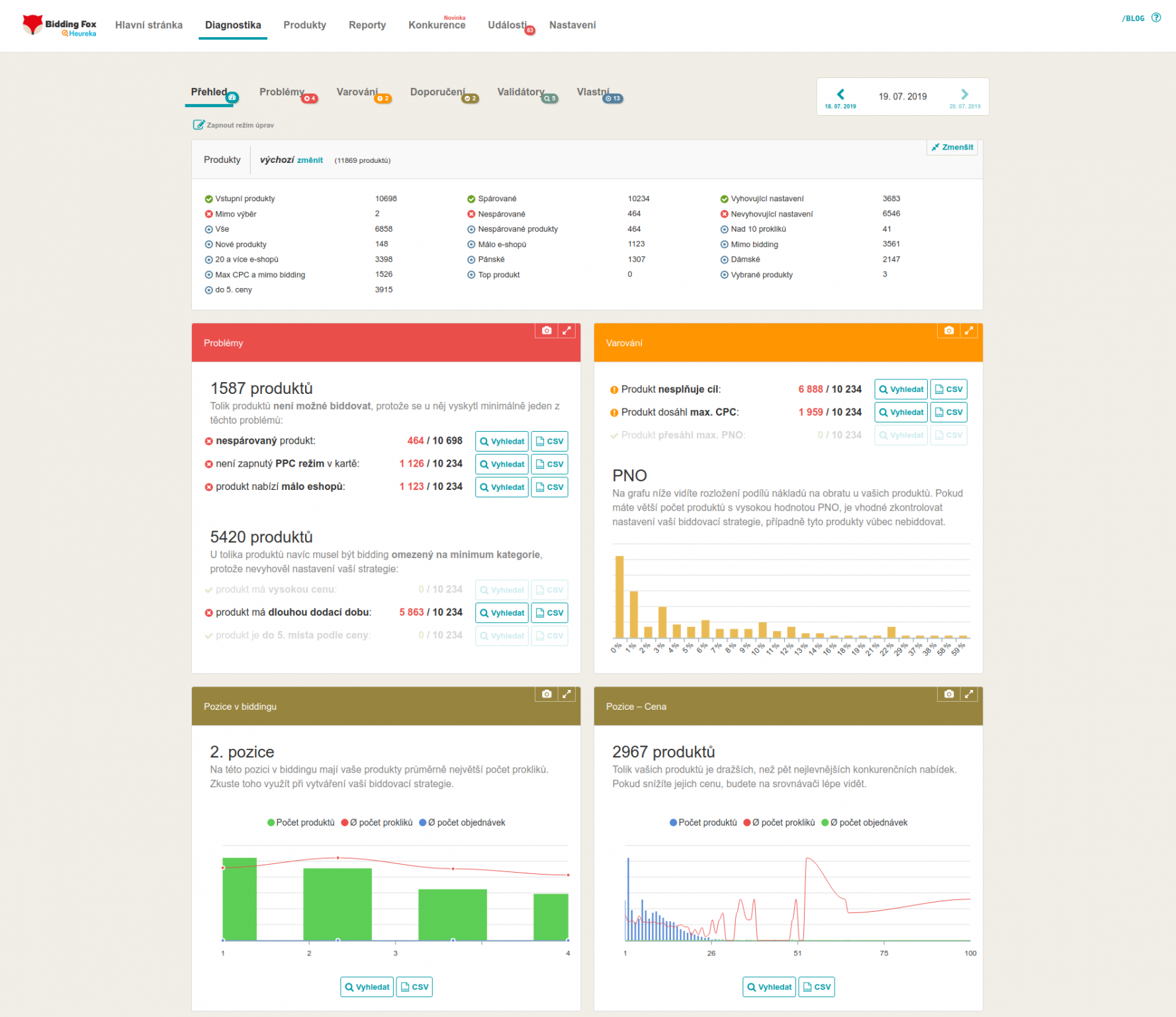The height and width of the screenshot is (1017, 1176).
Task: Click the Události notification badge
Action: point(529,30)
